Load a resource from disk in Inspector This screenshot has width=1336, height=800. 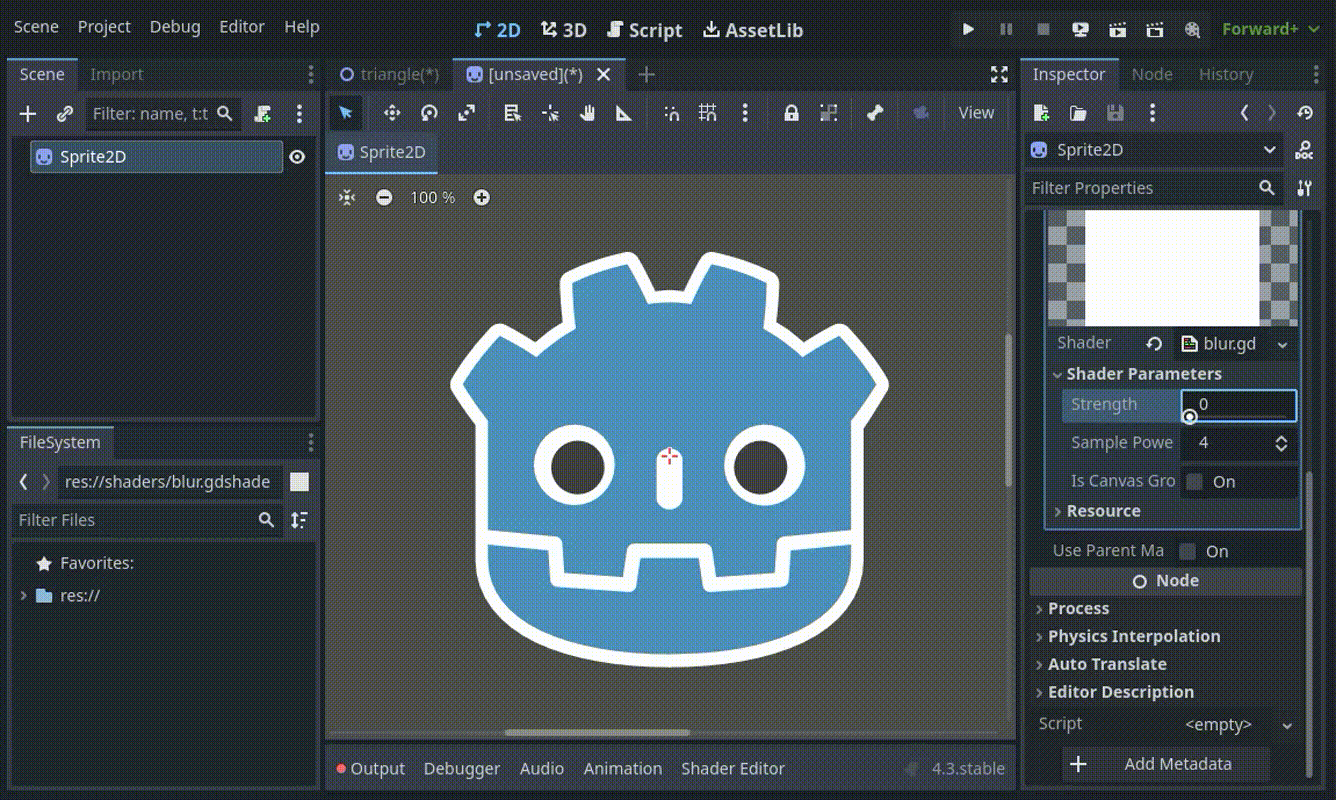(1078, 113)
